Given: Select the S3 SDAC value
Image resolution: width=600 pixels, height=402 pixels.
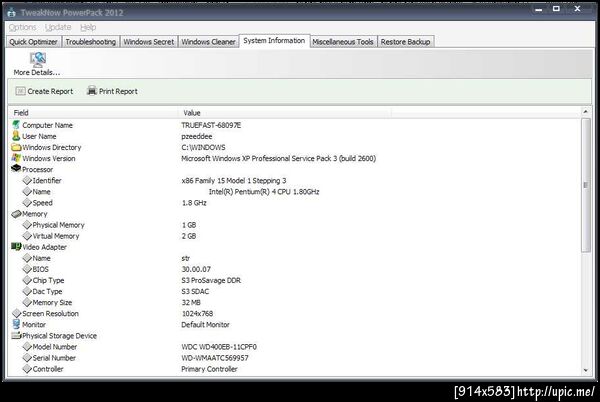Looking at the screenshot, I should [195, 291].
